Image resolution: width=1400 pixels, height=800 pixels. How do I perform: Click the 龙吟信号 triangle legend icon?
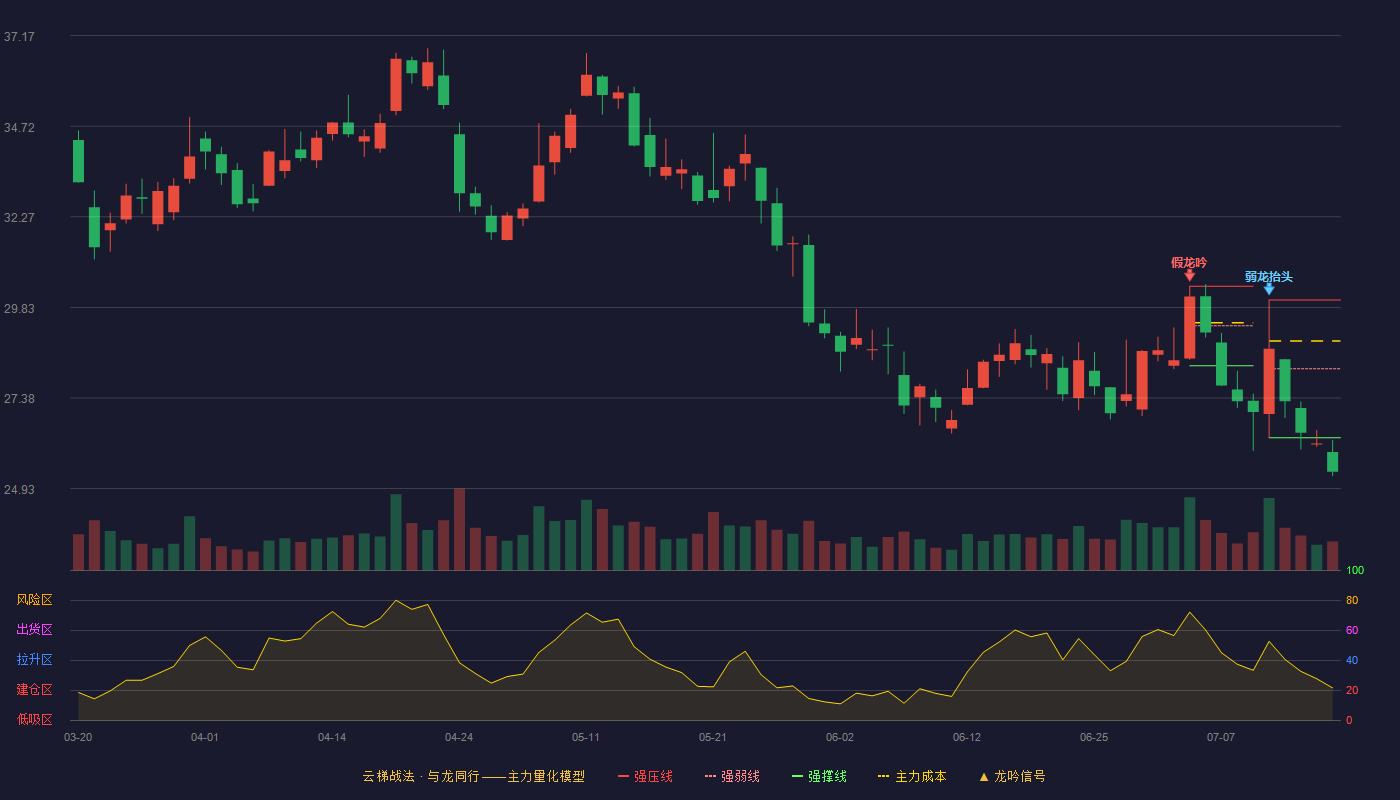pyautogui.click(x=984, y=776)
